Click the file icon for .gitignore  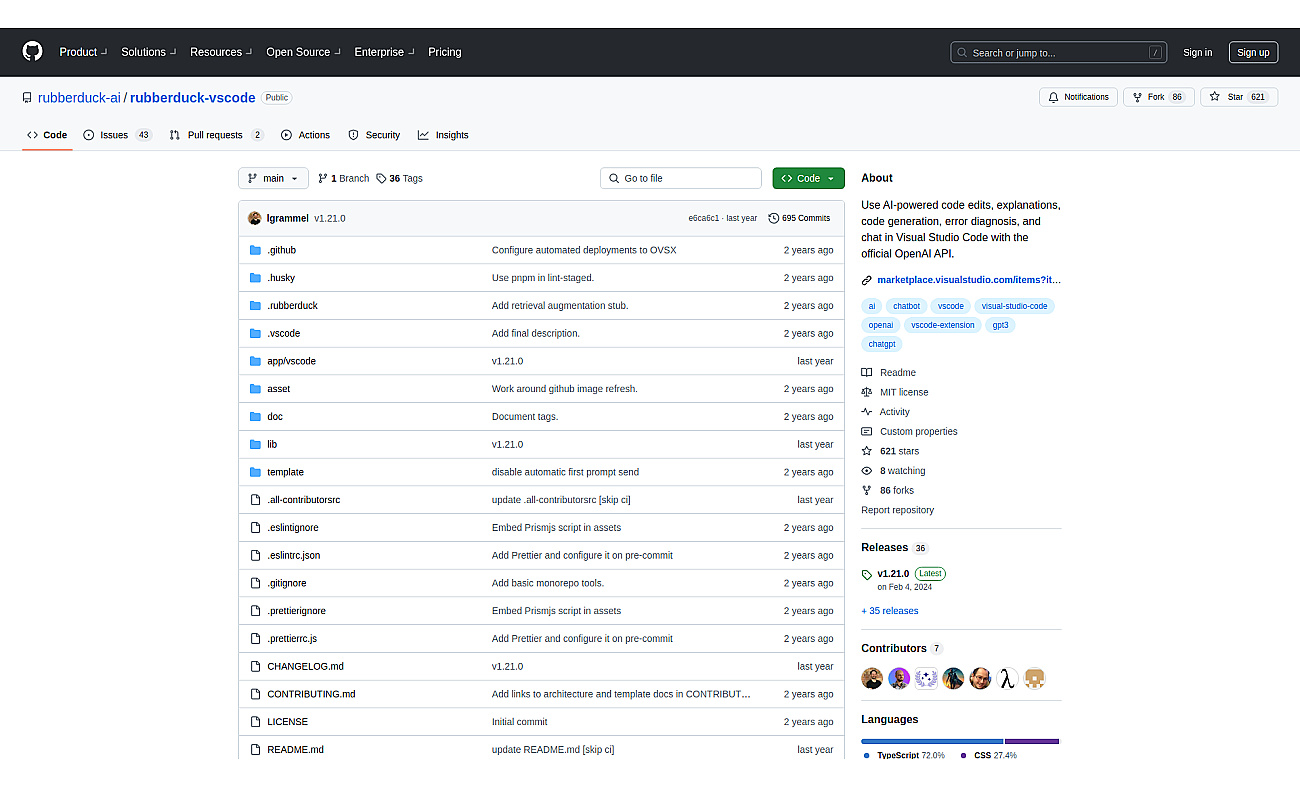[256, 583]
